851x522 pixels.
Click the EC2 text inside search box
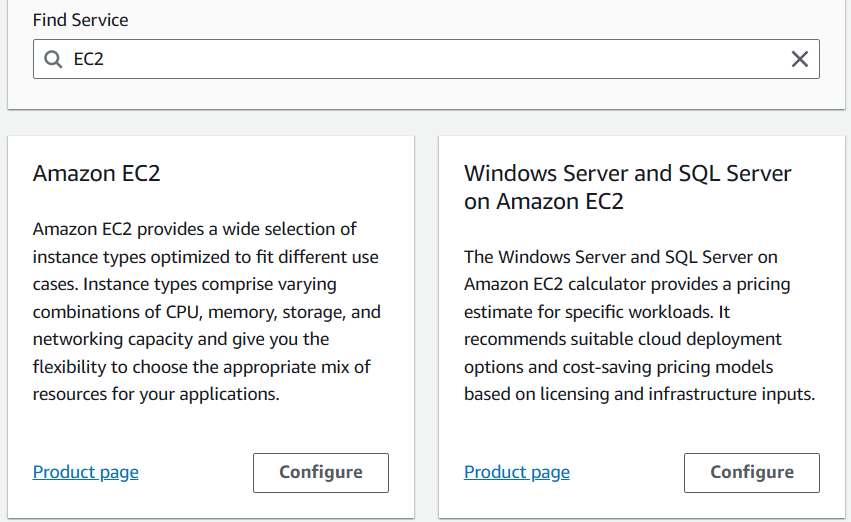pyautogui.click(x=88, y=59)
